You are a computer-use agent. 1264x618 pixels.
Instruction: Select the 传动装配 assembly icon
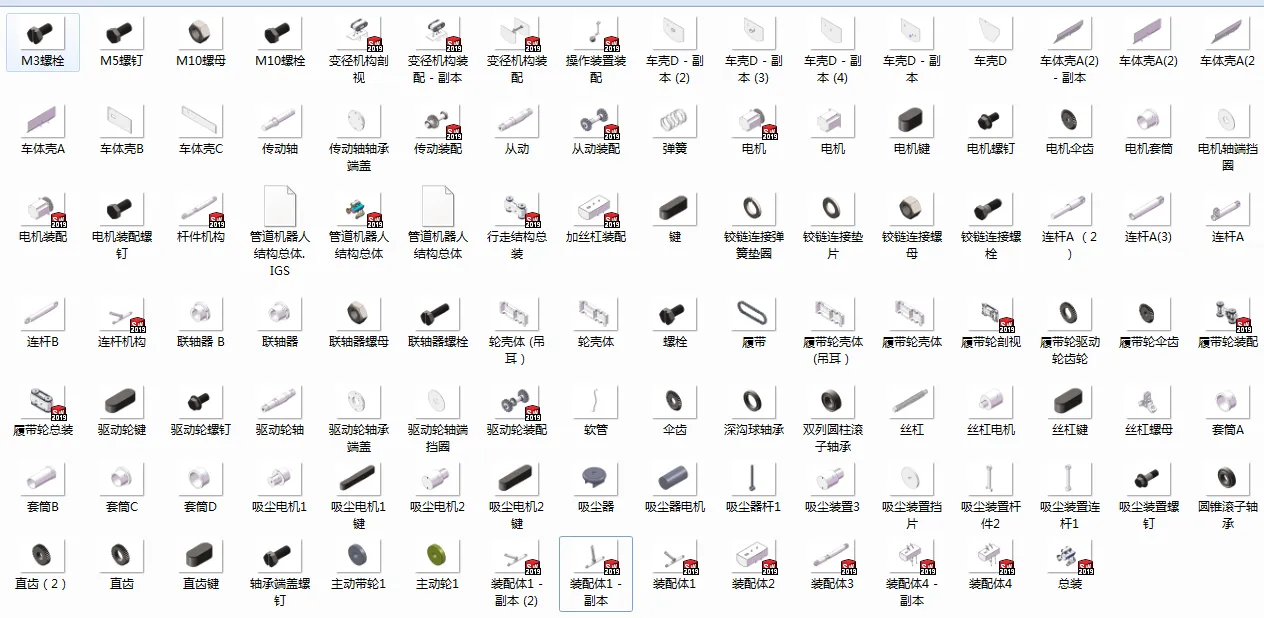[438, 122]
